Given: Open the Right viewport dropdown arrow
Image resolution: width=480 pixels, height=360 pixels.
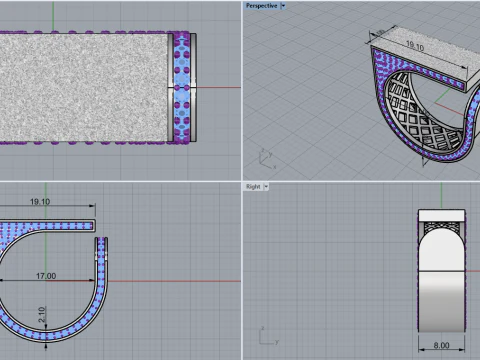Looking at the screenshot, I should (x=266, y=187).
